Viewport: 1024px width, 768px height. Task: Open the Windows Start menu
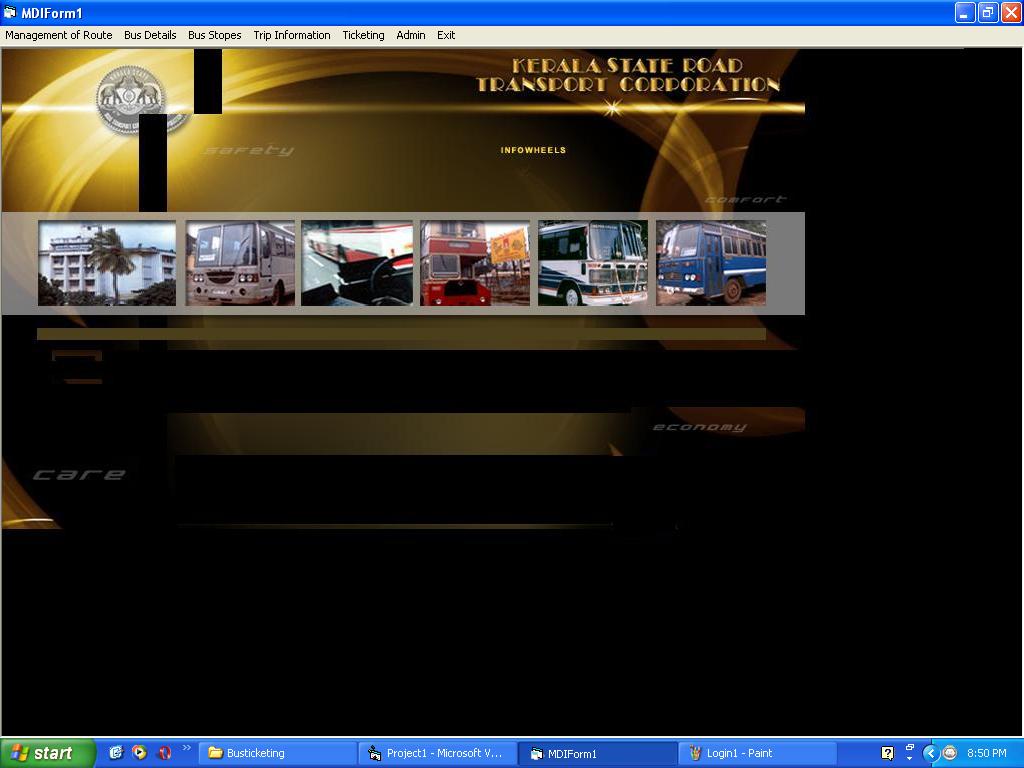coord(47,753)
